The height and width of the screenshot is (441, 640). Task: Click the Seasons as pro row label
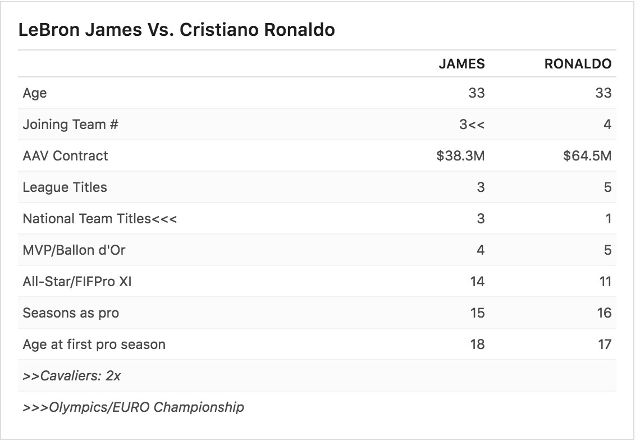pos(71,313)
